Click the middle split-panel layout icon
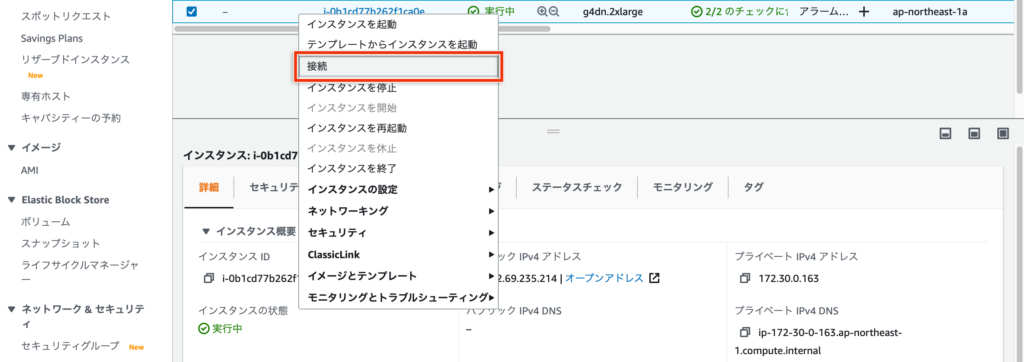Image resolution: width=1024 pixels, height=362 pixels. 974,133
